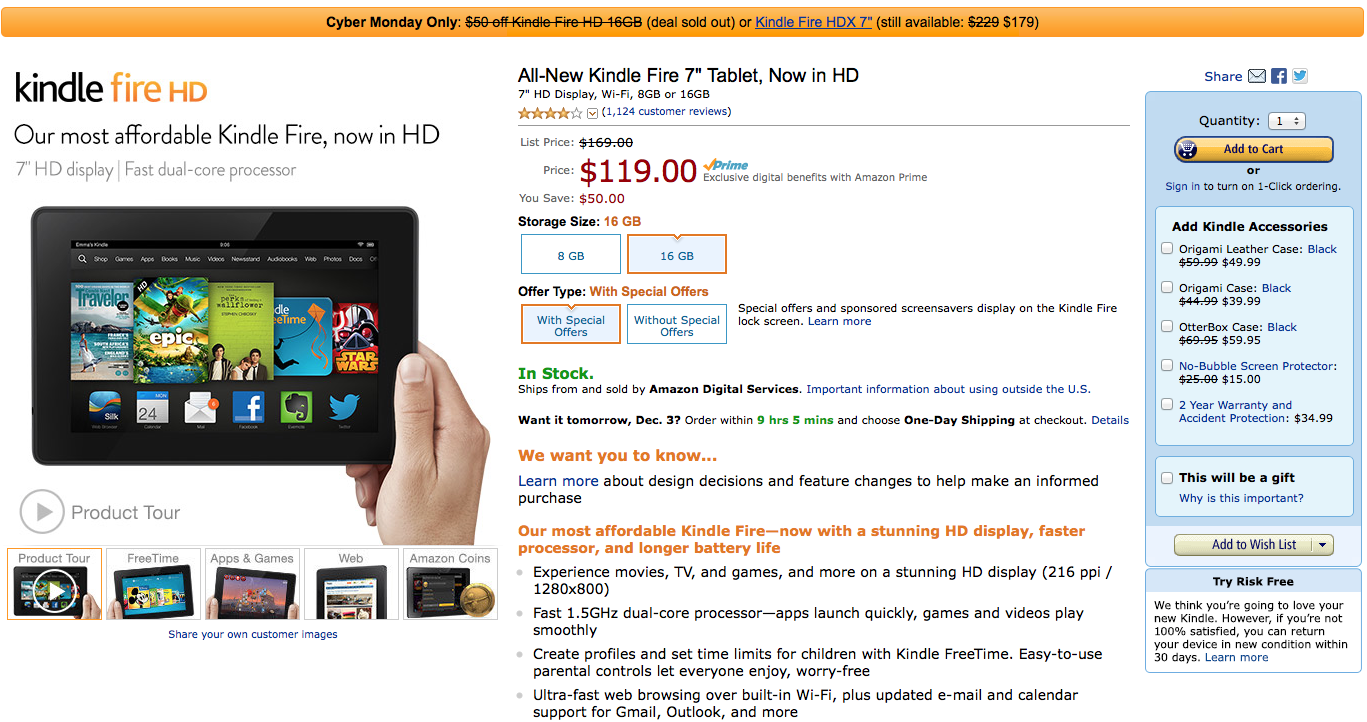
Task: Open the 1,124 customer reviews link
Action: pyautogui.click(x=668, y=112)
